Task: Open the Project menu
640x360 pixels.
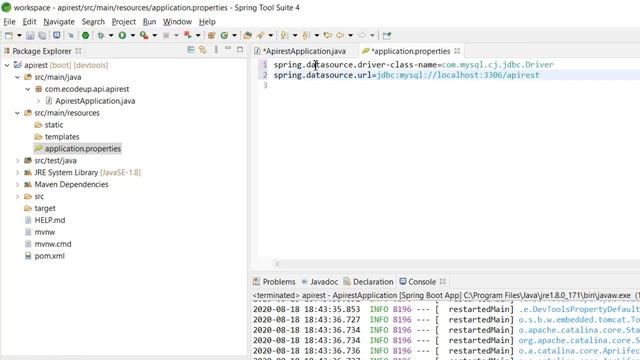Action: point(124,22)
